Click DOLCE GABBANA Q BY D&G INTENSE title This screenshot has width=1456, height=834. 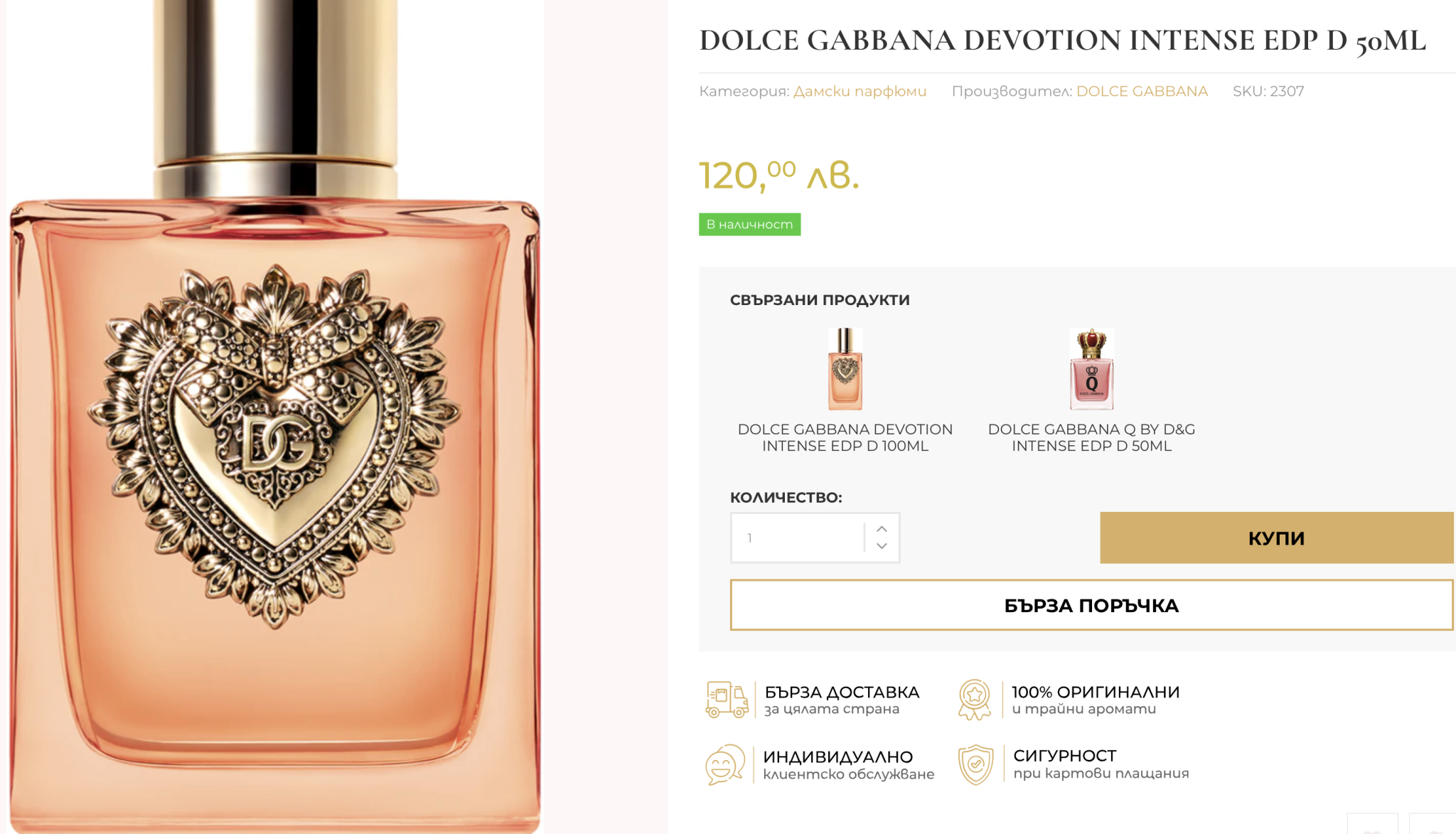tap(1091, 437)
